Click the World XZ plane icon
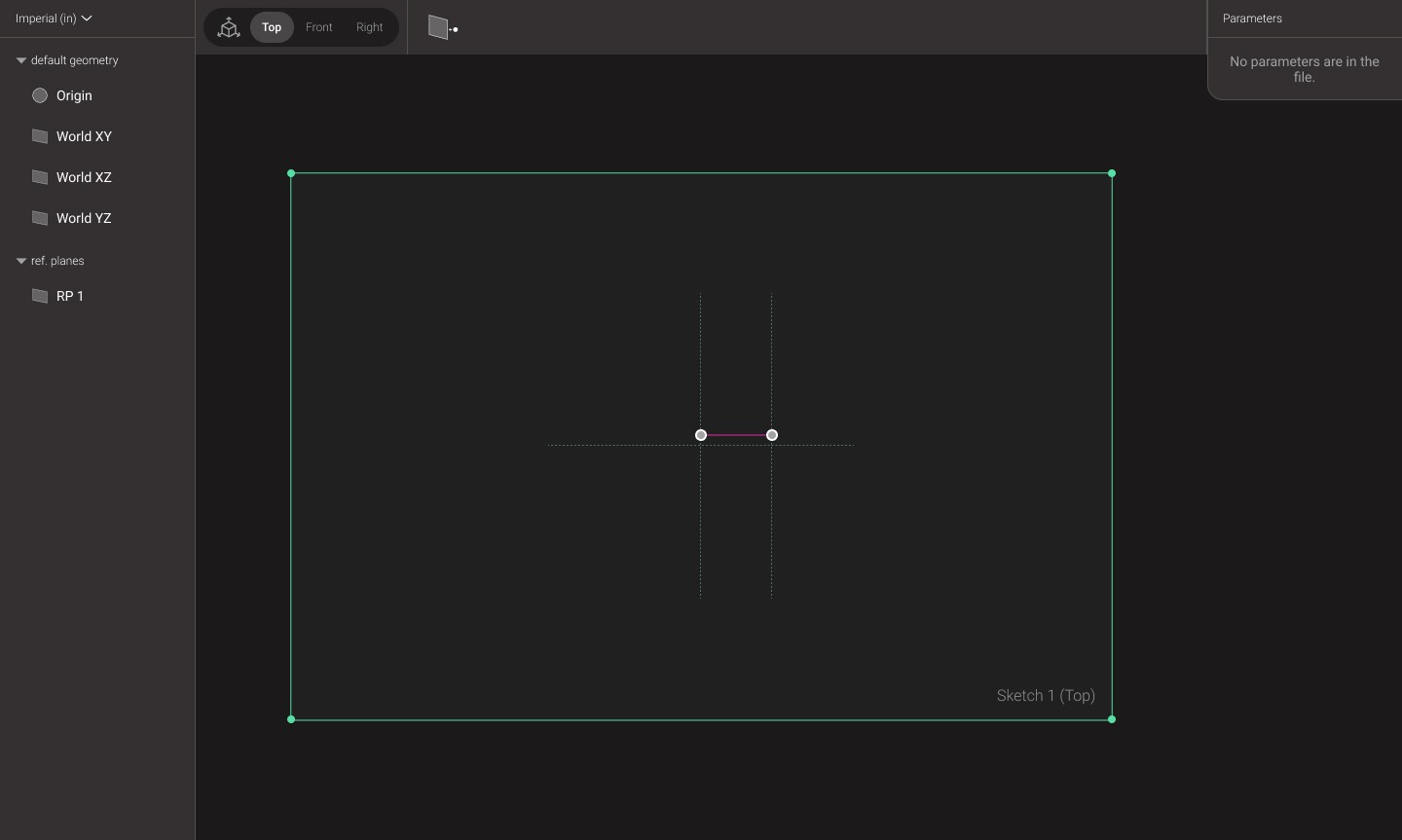Viewport: 1402px width, 840px height. click(40, 177)
